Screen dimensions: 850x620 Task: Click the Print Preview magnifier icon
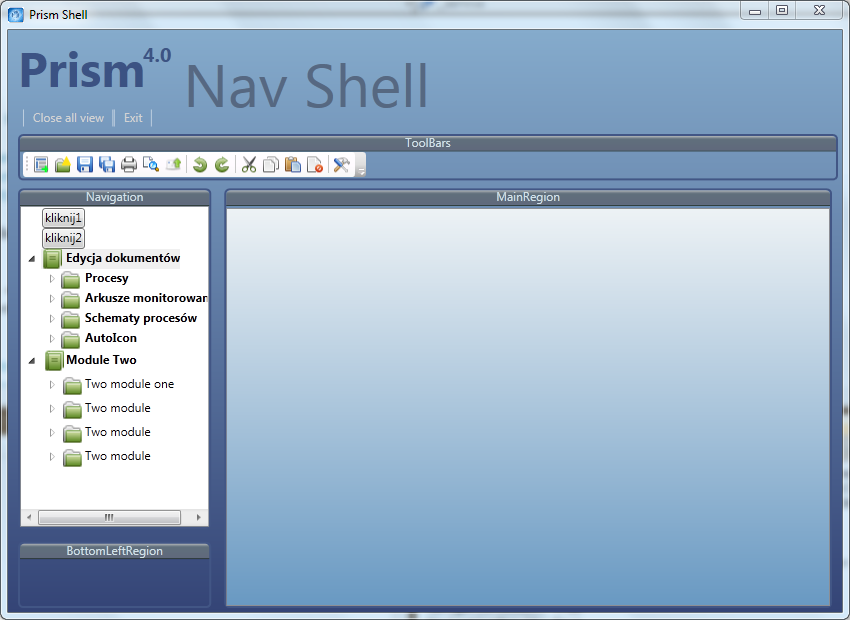pos(151,164)
